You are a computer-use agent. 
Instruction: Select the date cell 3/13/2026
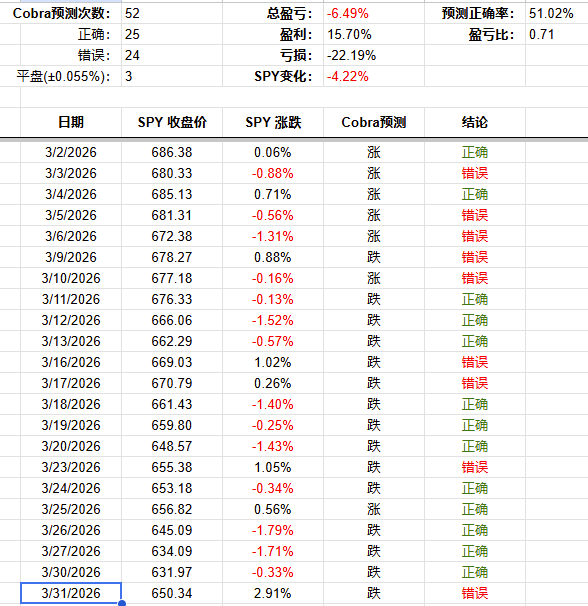(71, 341)
